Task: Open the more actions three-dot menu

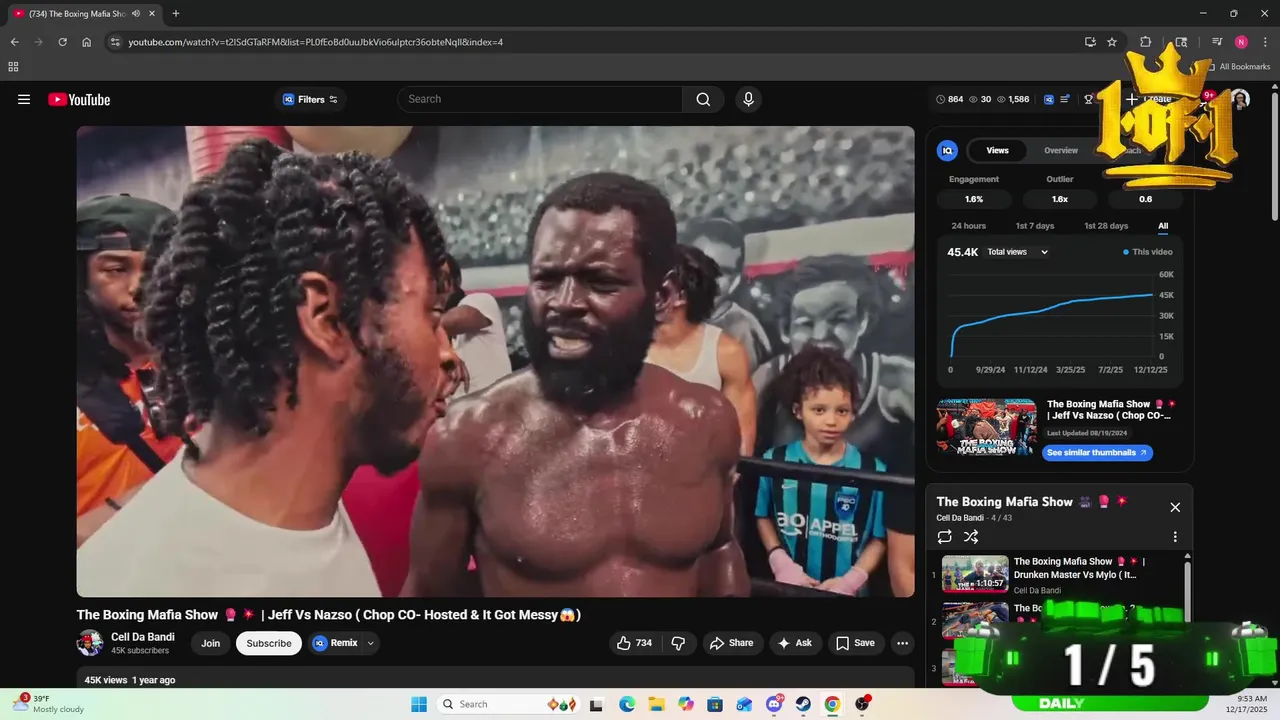Action: [x=902, y=643]
